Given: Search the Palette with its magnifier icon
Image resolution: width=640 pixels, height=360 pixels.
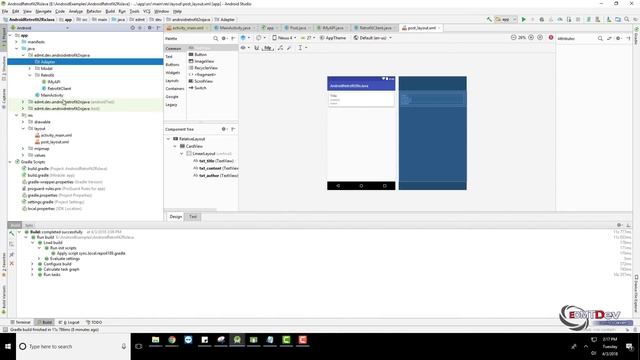Looking at the screenshot, I should (x=215, y=38).
